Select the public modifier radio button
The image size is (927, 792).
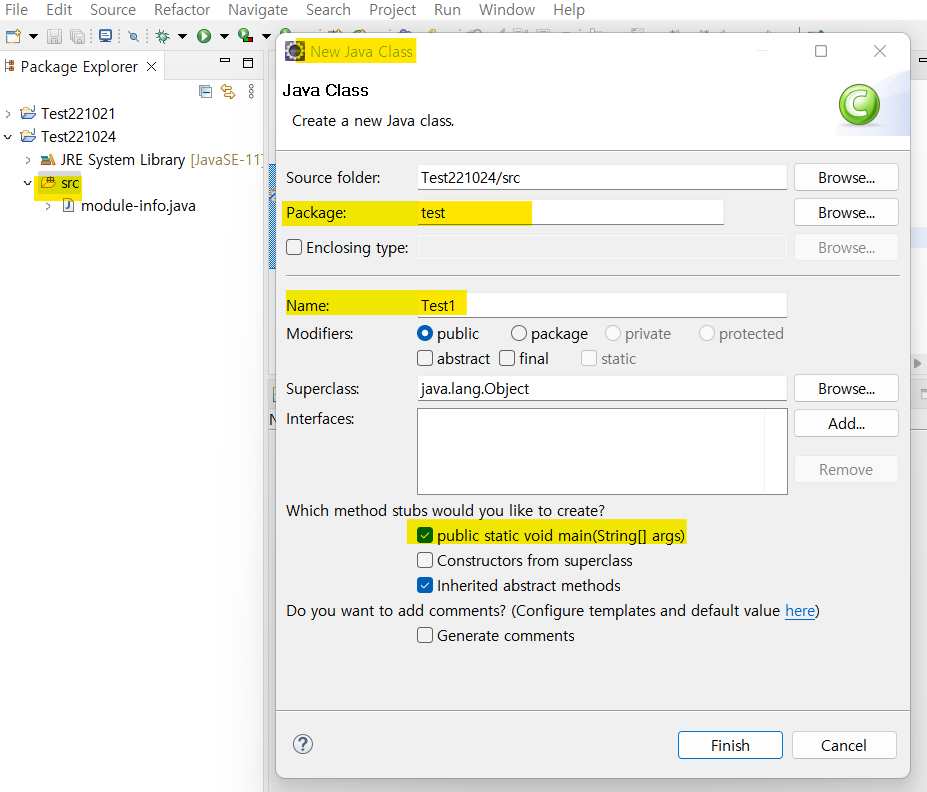click(425, 333)
